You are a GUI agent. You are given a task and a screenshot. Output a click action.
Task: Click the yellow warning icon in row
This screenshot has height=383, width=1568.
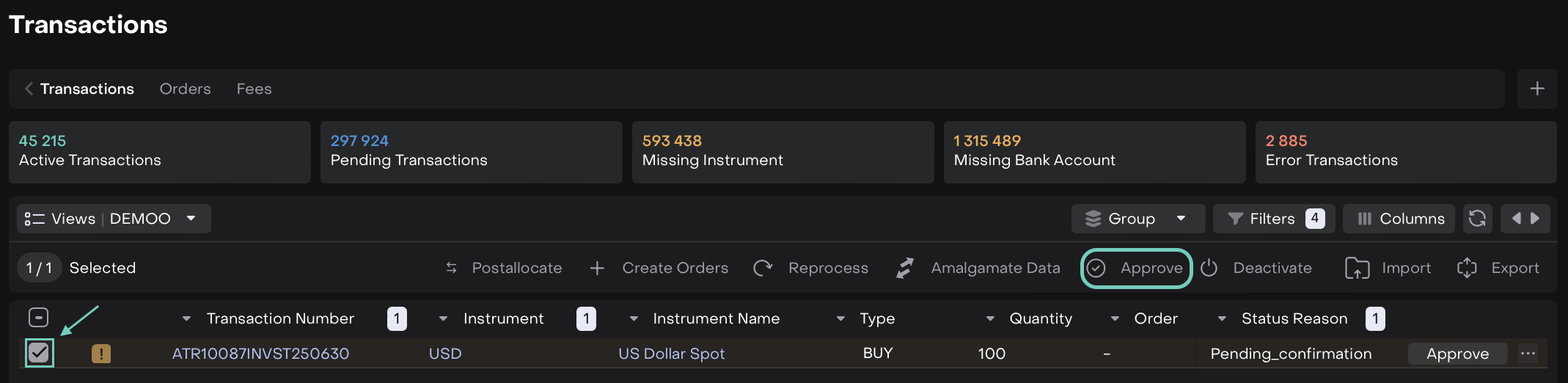click(x=101, y=354)
